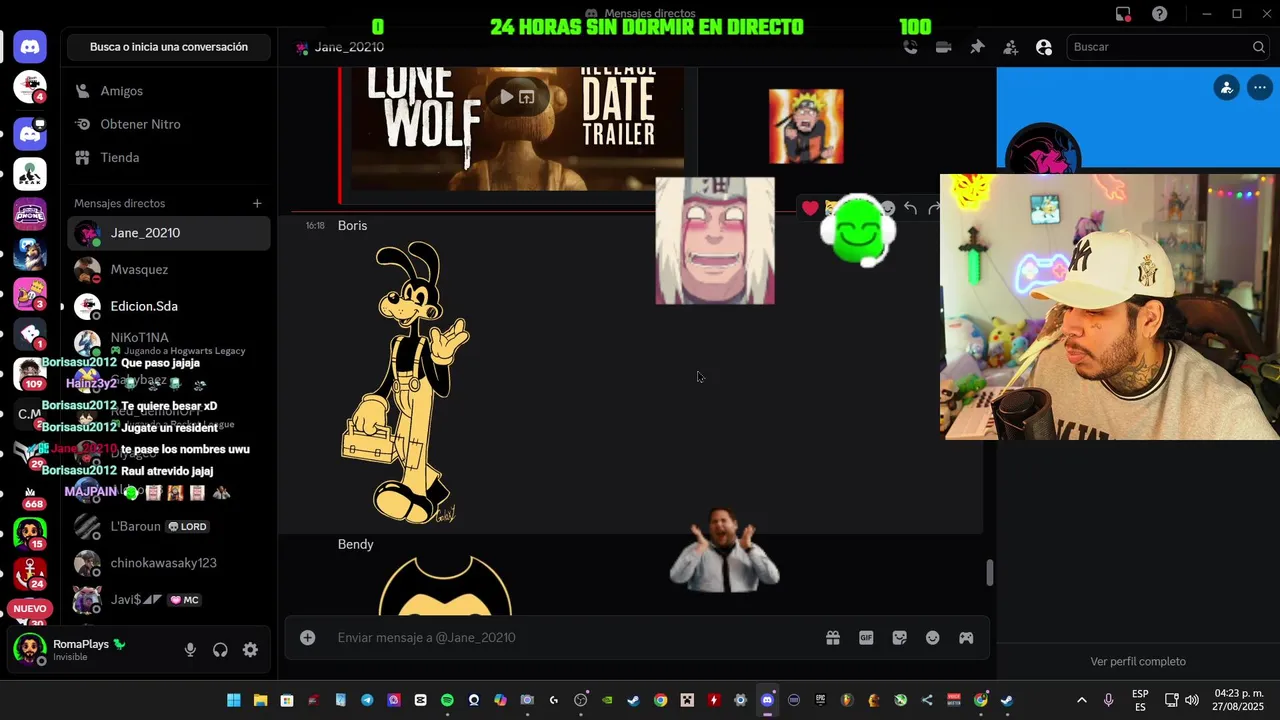The width and height of the screenshot is (1280, 720).
Task: Open the Javi$ conversation
Action: point(169,600)
